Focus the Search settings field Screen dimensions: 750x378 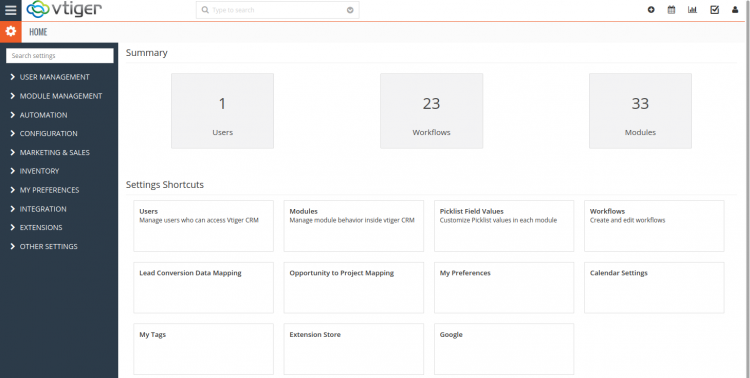(60, 56)
